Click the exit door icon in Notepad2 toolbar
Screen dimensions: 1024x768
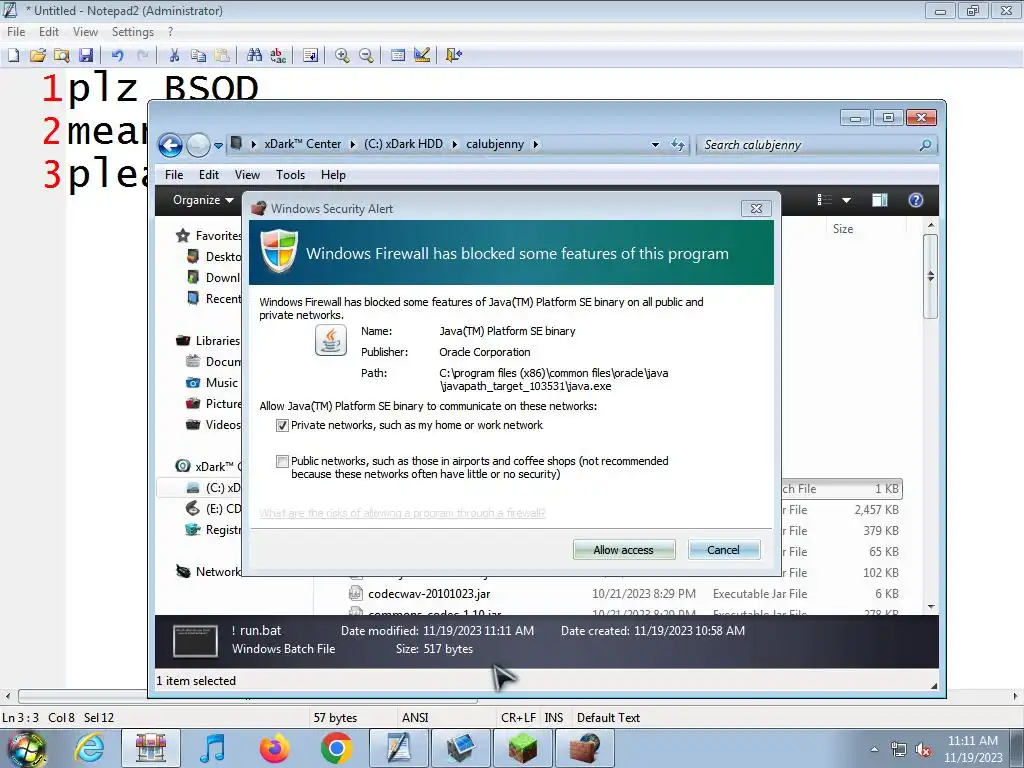coord(454,56)
